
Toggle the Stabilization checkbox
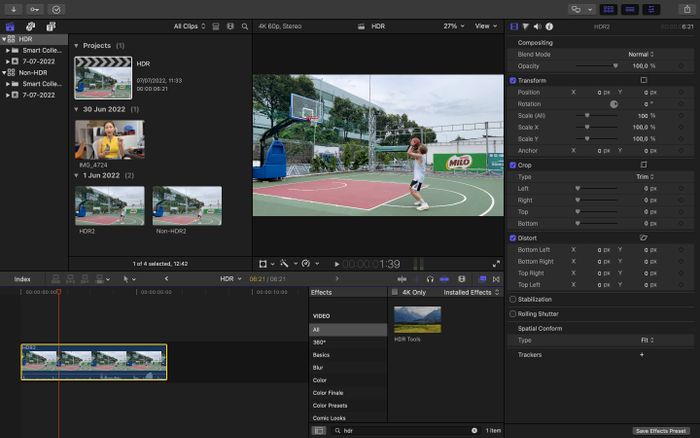[x=513, y=299]
